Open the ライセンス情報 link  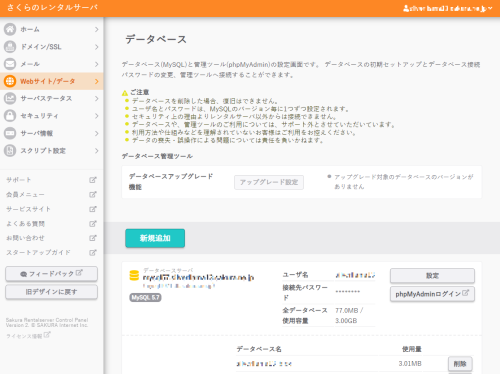[24, 336]
